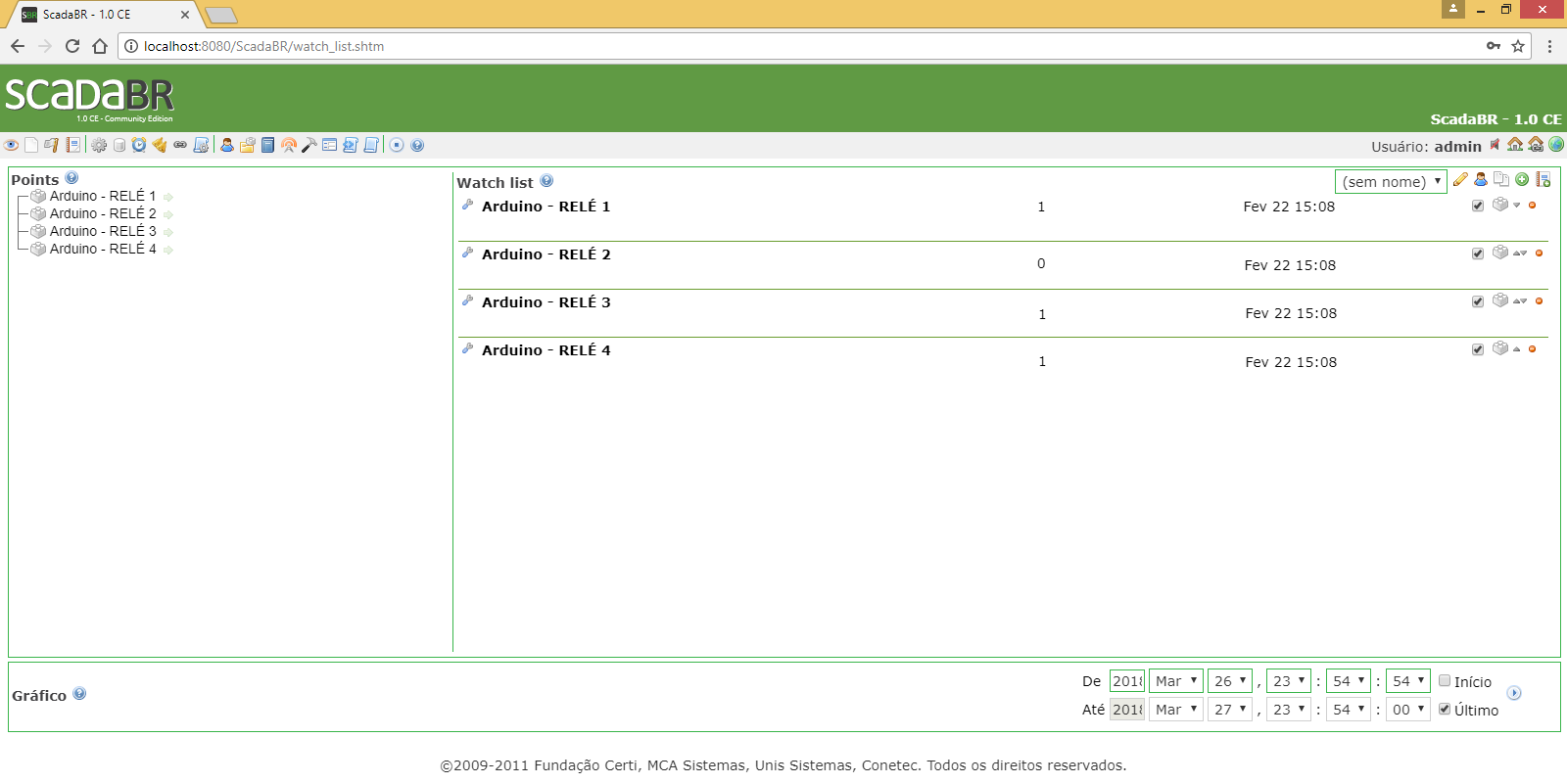Open import/export scroll with arrows icon
This screenshot has height=784, width=1567.
click(x=350, y=145)
